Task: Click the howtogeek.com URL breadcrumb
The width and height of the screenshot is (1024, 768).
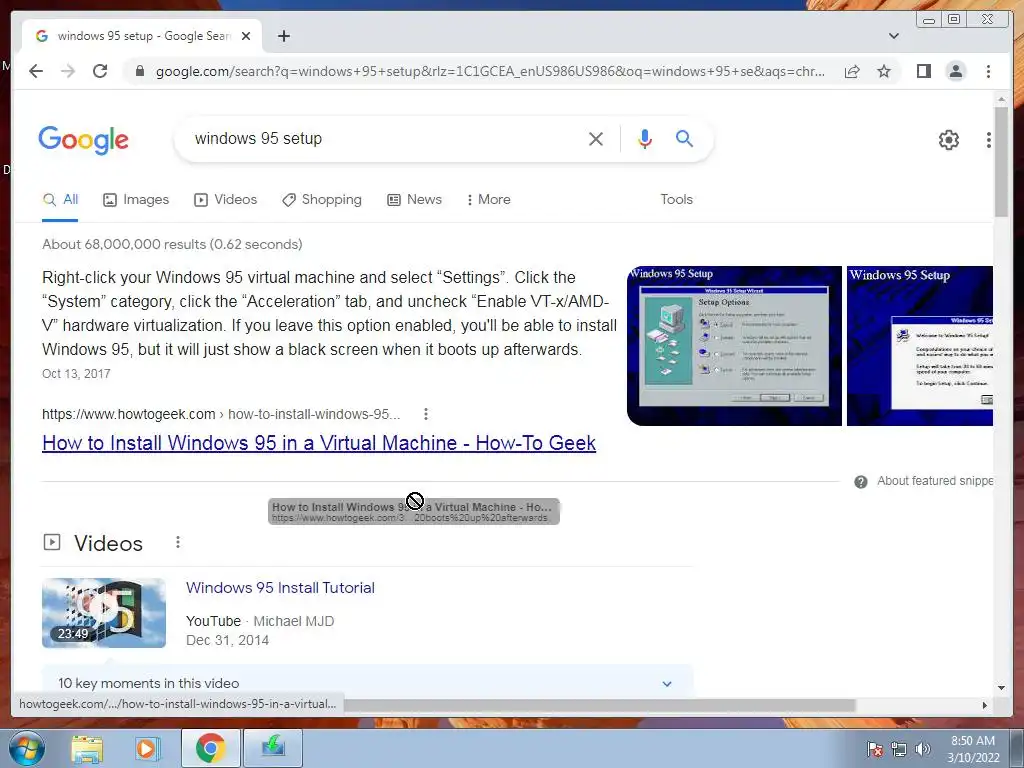Action: click(x=221, y=414)
